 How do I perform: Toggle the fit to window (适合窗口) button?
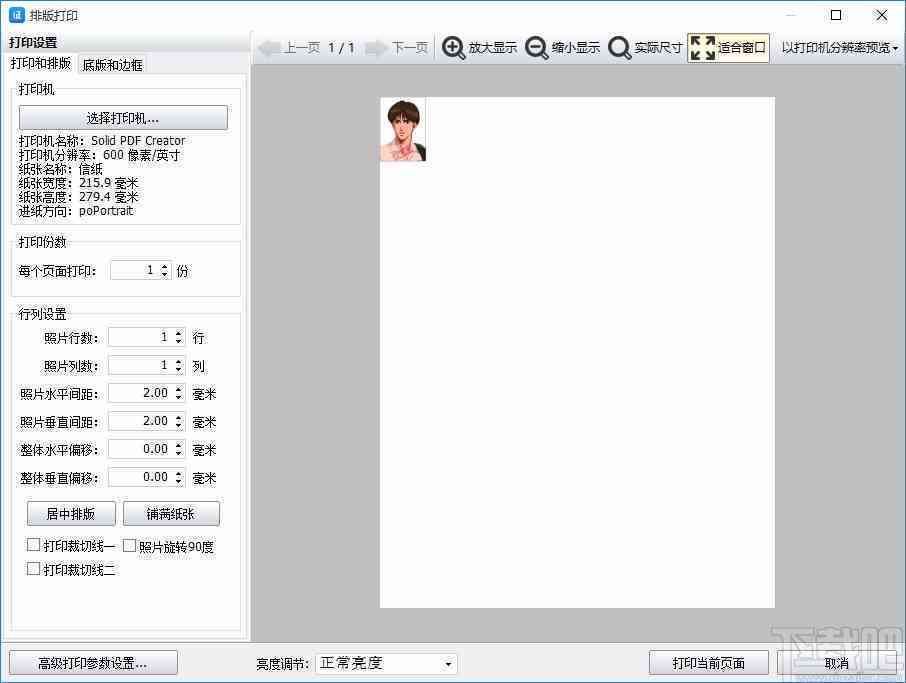coord(728,48)
